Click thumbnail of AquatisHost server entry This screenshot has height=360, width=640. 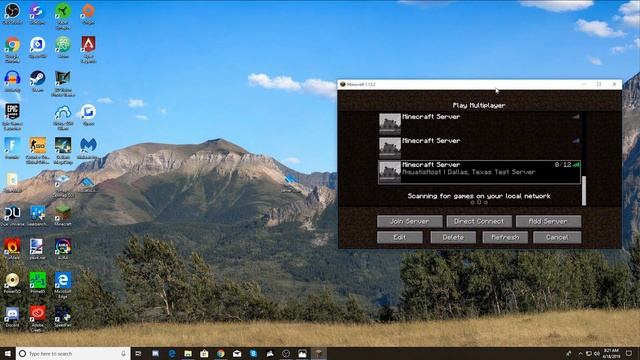click(x=390, y=172)
